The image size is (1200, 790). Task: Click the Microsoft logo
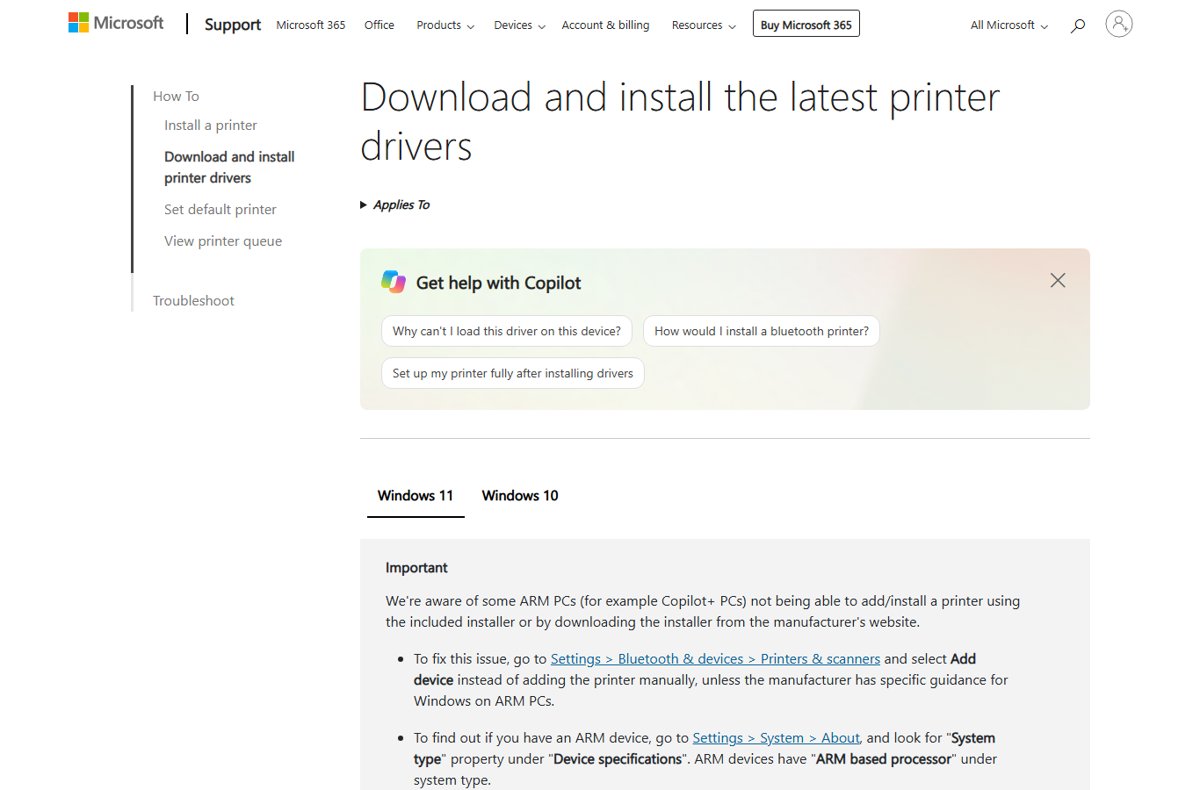116,23
